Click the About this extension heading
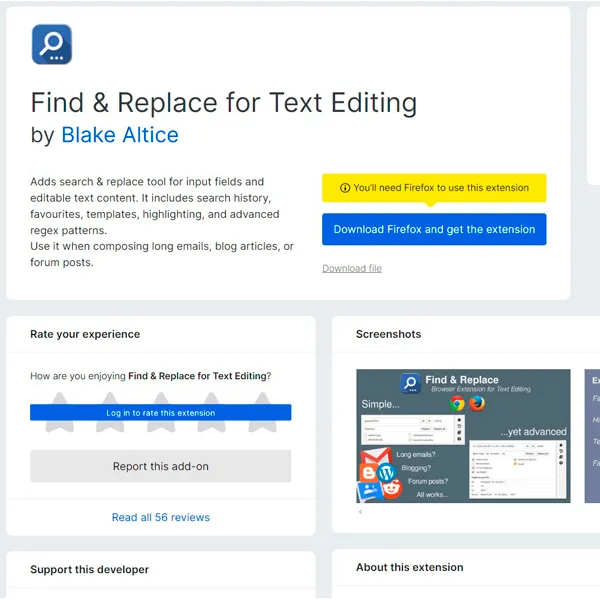The height and width of the screenshot is (600, 600). pyautogui.click(x=409, y=567)
